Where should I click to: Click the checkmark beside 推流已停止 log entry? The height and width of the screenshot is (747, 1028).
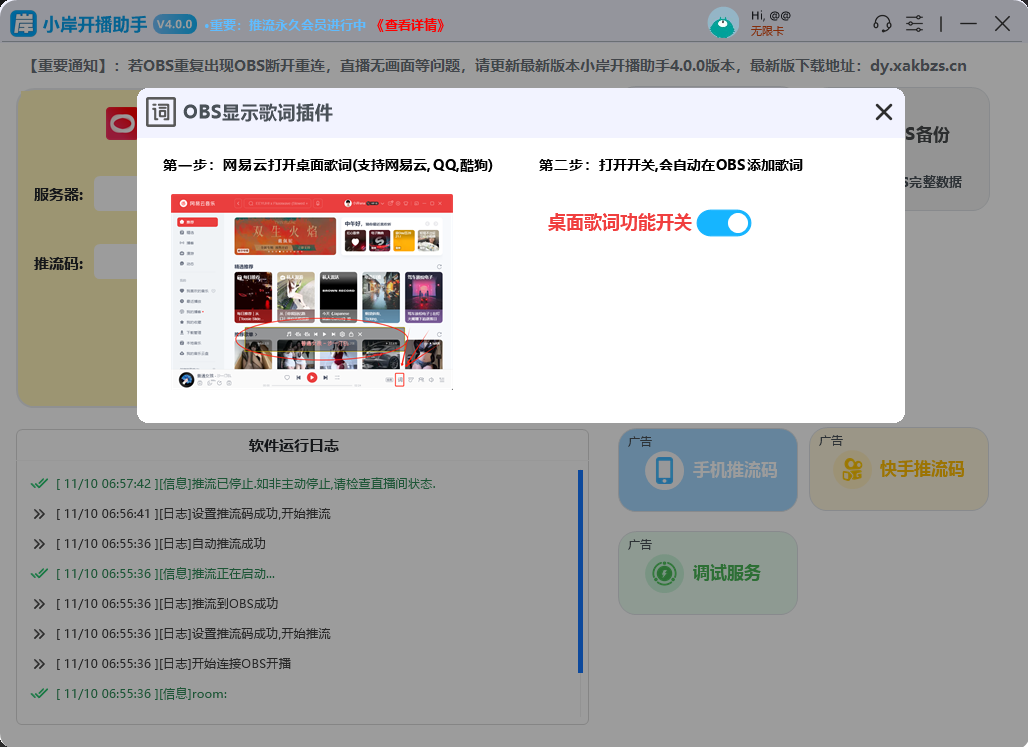tap(39, 484)
